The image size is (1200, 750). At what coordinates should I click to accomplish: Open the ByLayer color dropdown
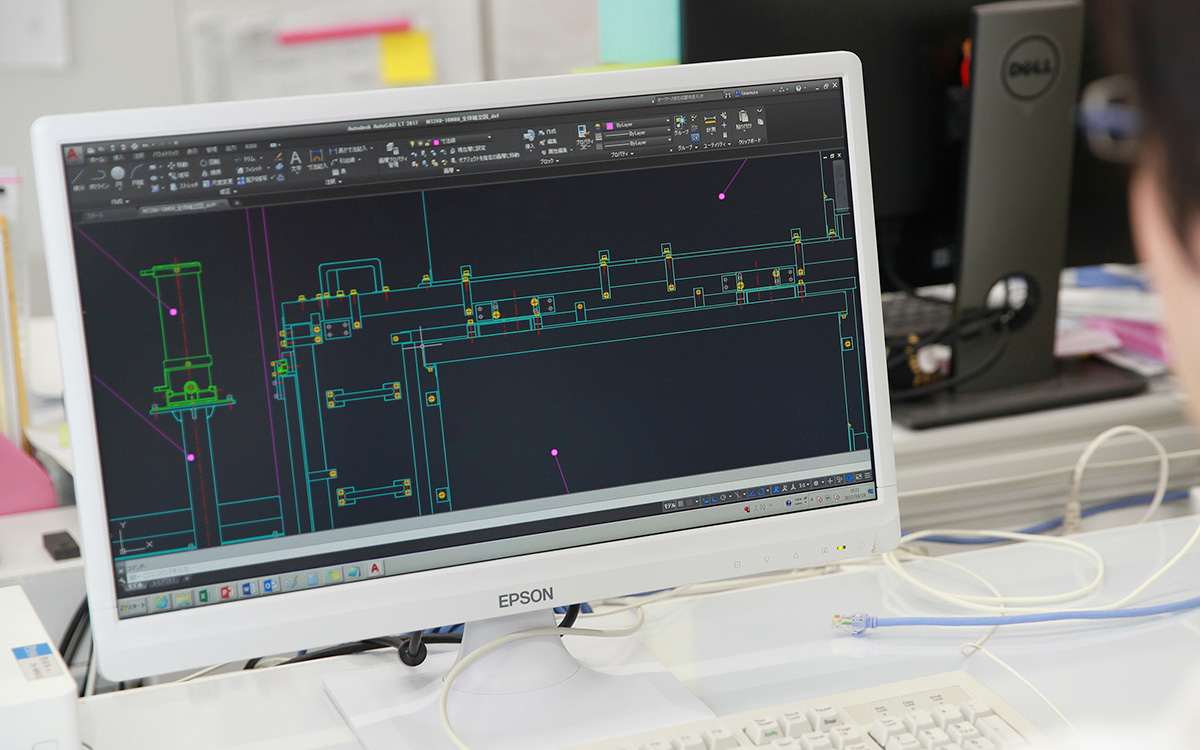(634, 124)
